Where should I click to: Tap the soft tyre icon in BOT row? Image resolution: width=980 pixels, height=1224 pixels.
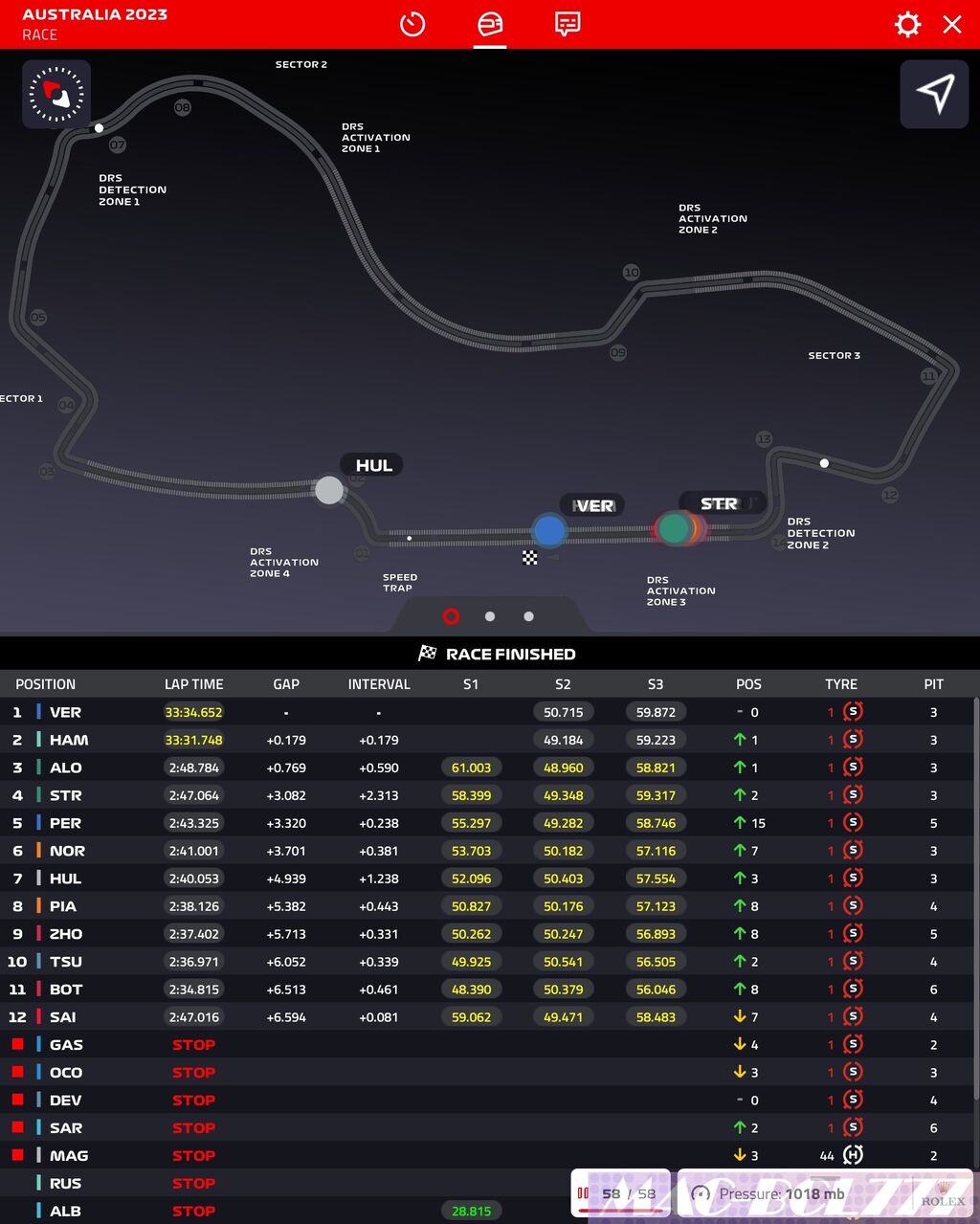pyautogui.click(x=853, y=989)
